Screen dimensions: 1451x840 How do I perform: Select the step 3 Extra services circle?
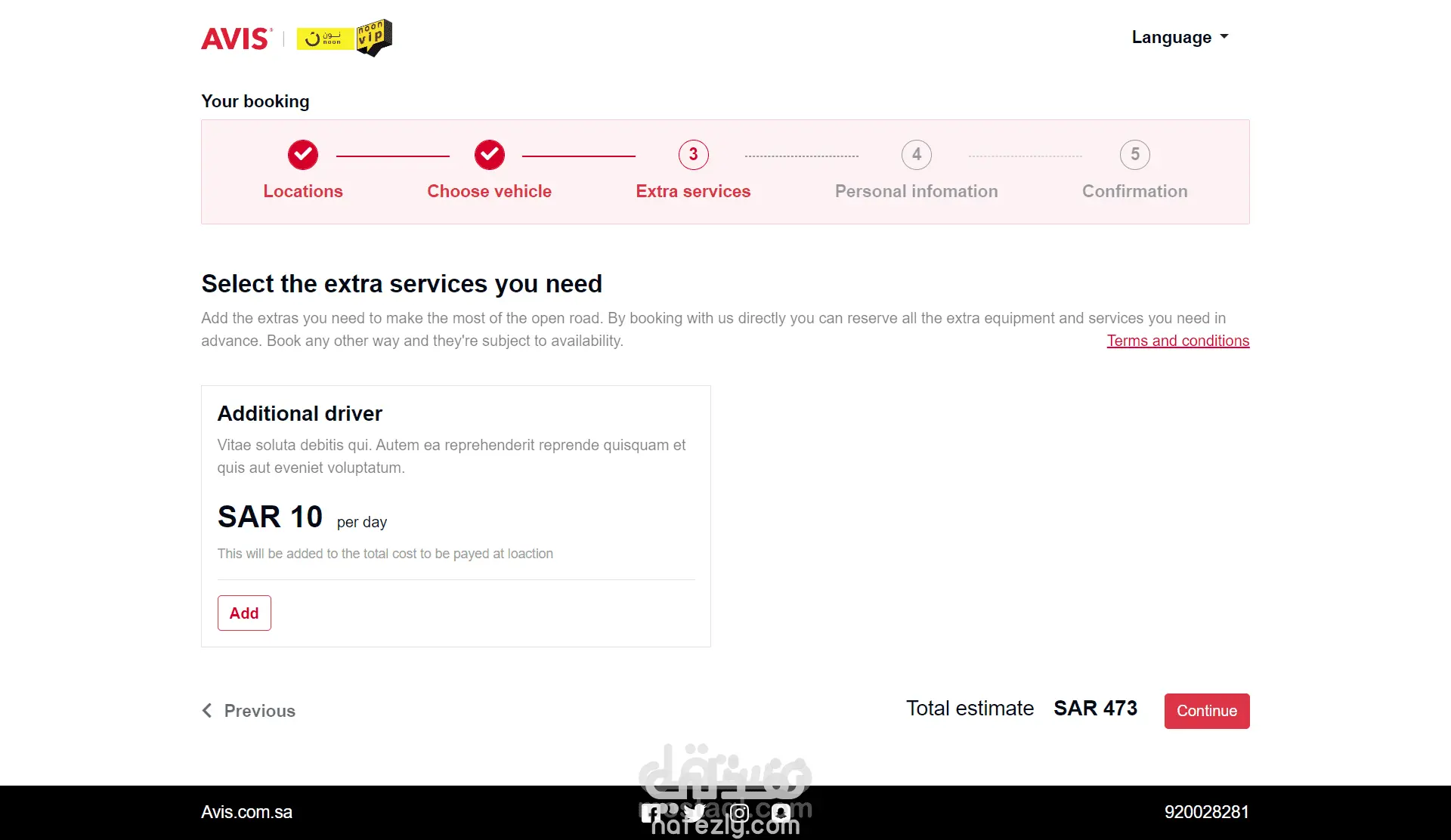[x=693, y=155]
